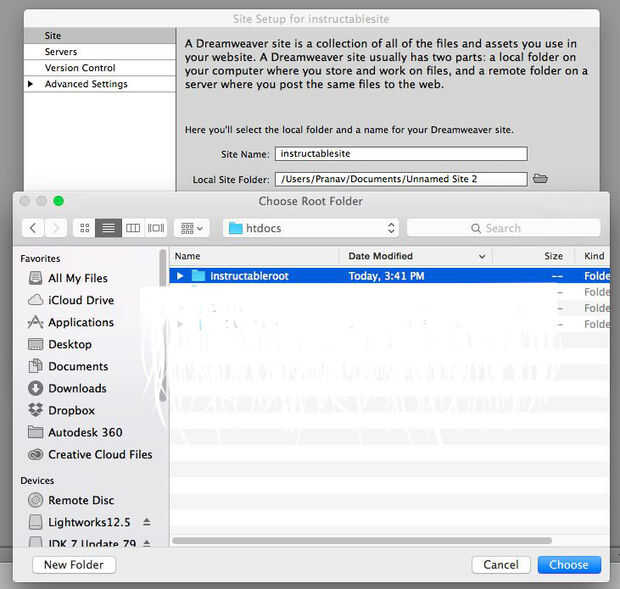This screenshot has width=620, height=589.
Task: Open Documents in sidebar
Action: coord(68,366)
